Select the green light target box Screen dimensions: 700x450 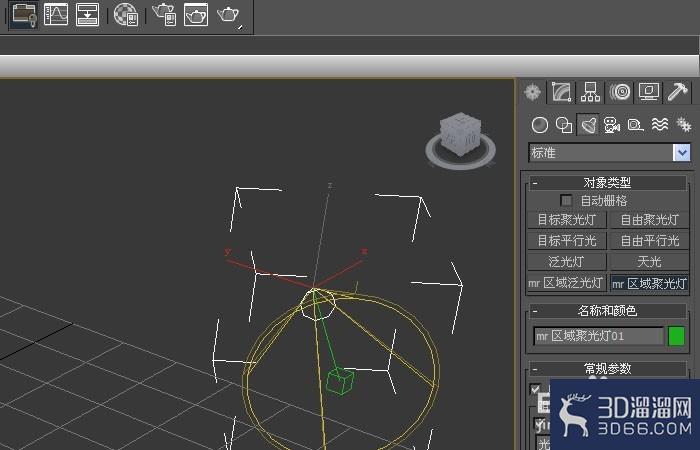[340, 381]
